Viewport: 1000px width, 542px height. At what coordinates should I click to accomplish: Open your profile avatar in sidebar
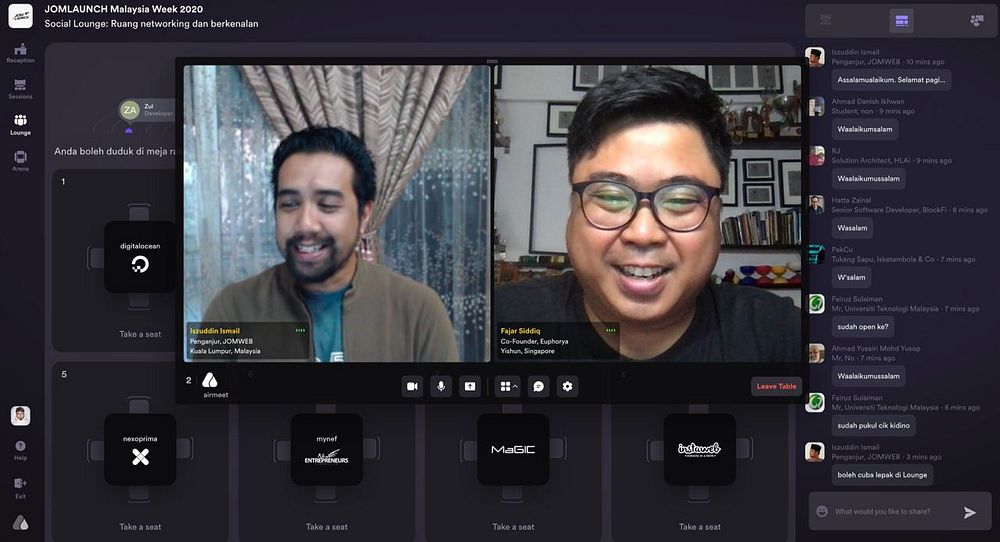(20, 416)
